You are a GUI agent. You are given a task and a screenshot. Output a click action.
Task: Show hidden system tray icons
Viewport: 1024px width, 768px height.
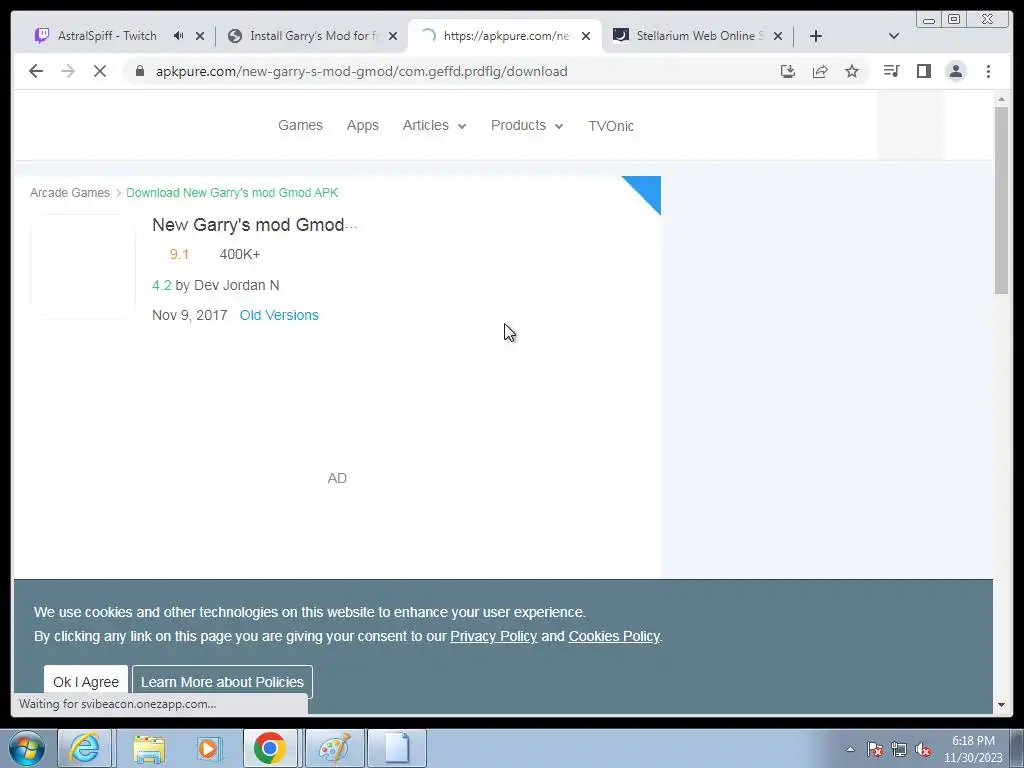coord(850,749)
